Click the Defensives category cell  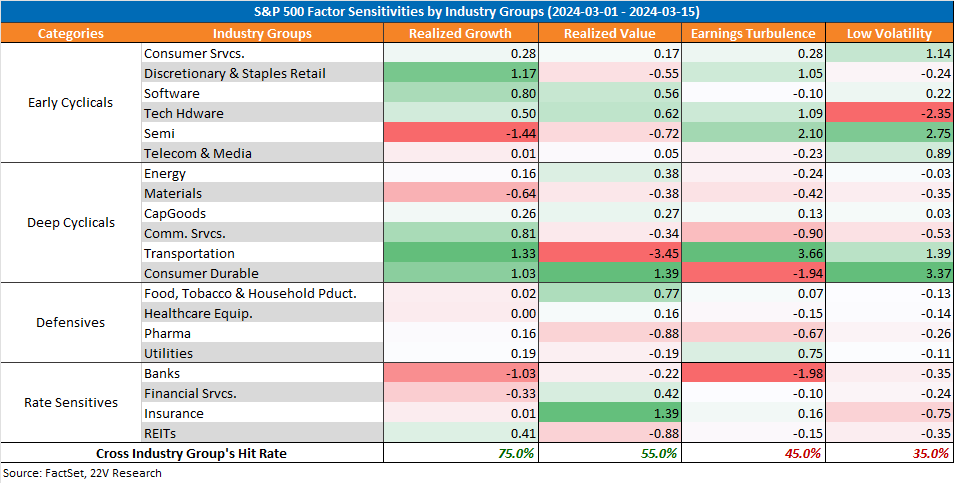pos(71,322)
